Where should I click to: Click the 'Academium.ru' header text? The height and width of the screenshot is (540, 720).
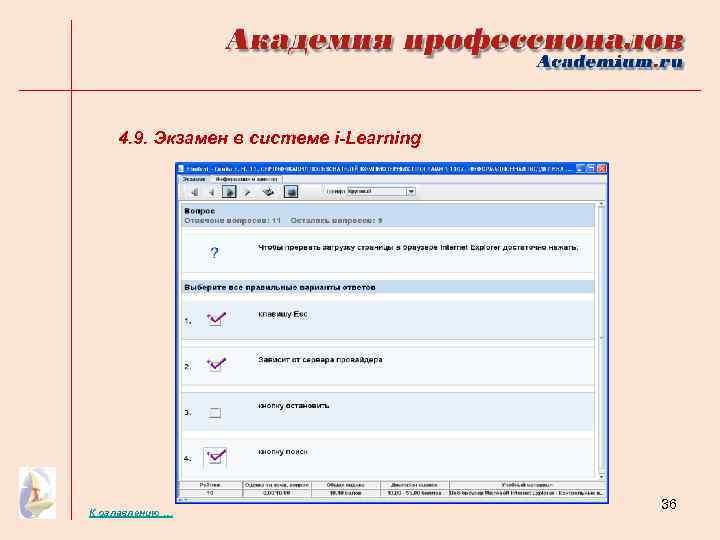609,62
